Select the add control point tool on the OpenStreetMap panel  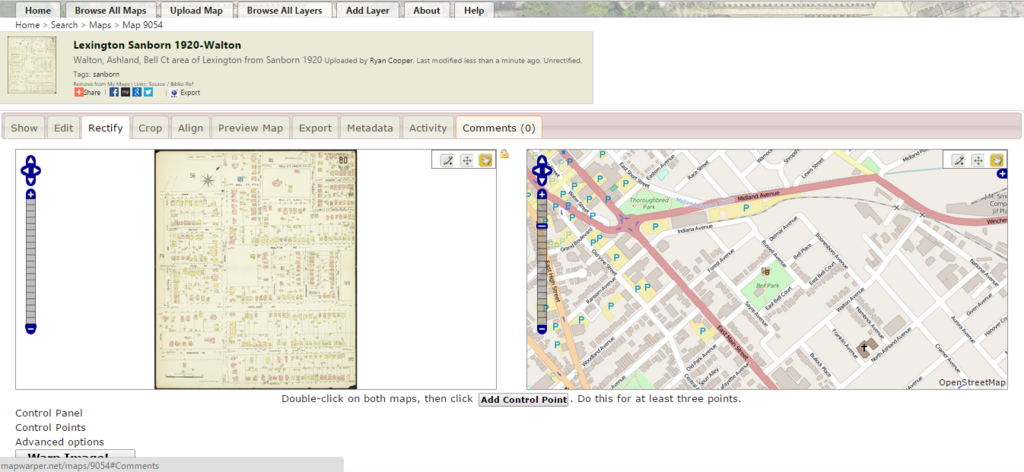[958, 160]
